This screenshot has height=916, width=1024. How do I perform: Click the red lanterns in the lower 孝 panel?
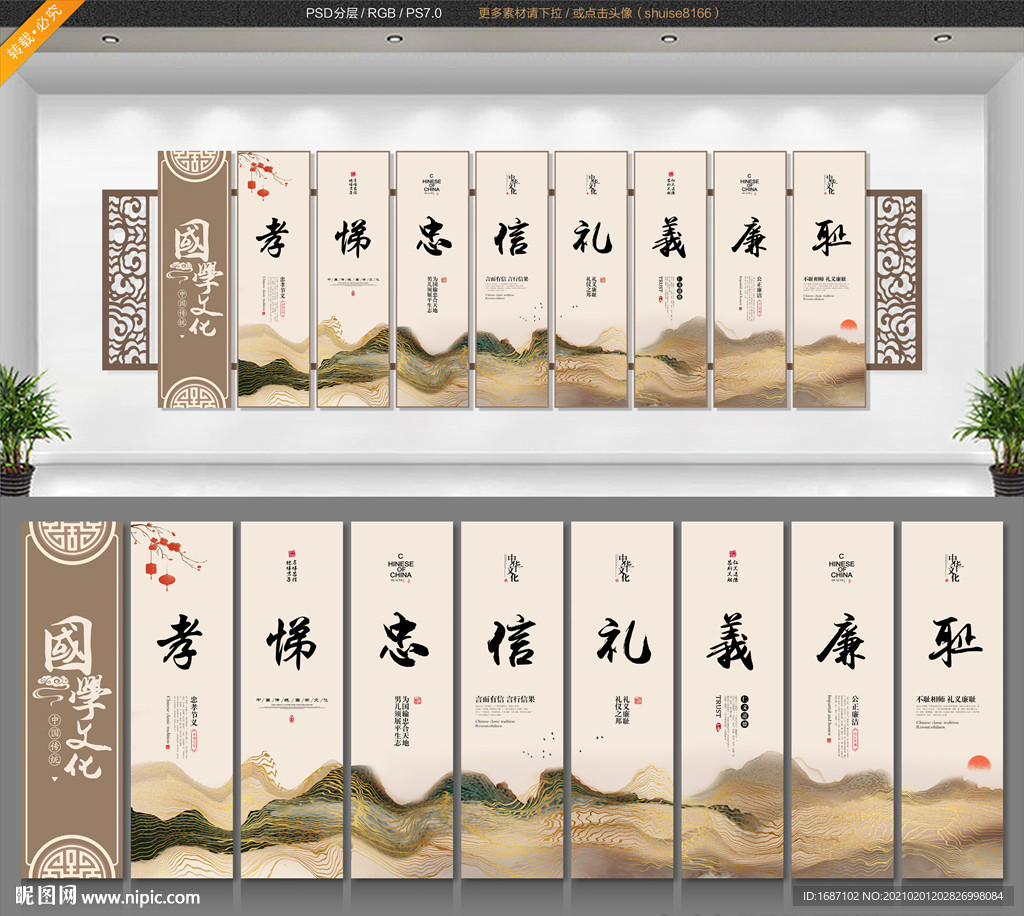159,573
